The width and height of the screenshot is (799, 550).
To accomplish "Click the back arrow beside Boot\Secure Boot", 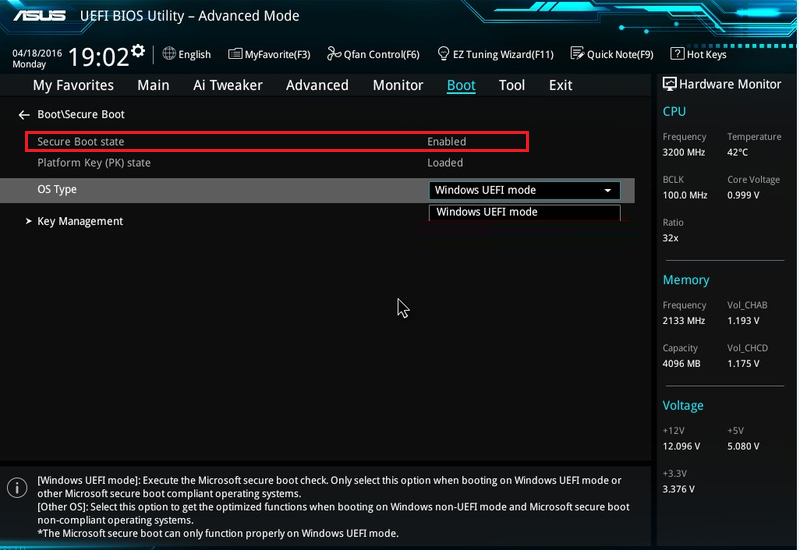I will coord(24,115).
